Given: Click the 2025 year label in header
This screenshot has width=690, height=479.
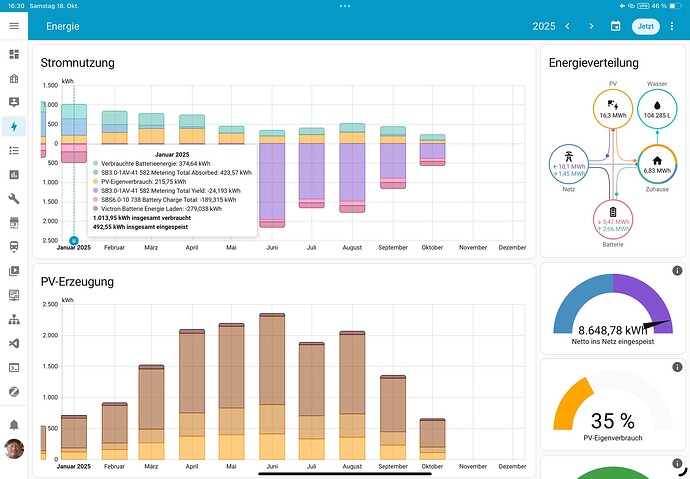Looking at the screenshot, I should point(544,26).
